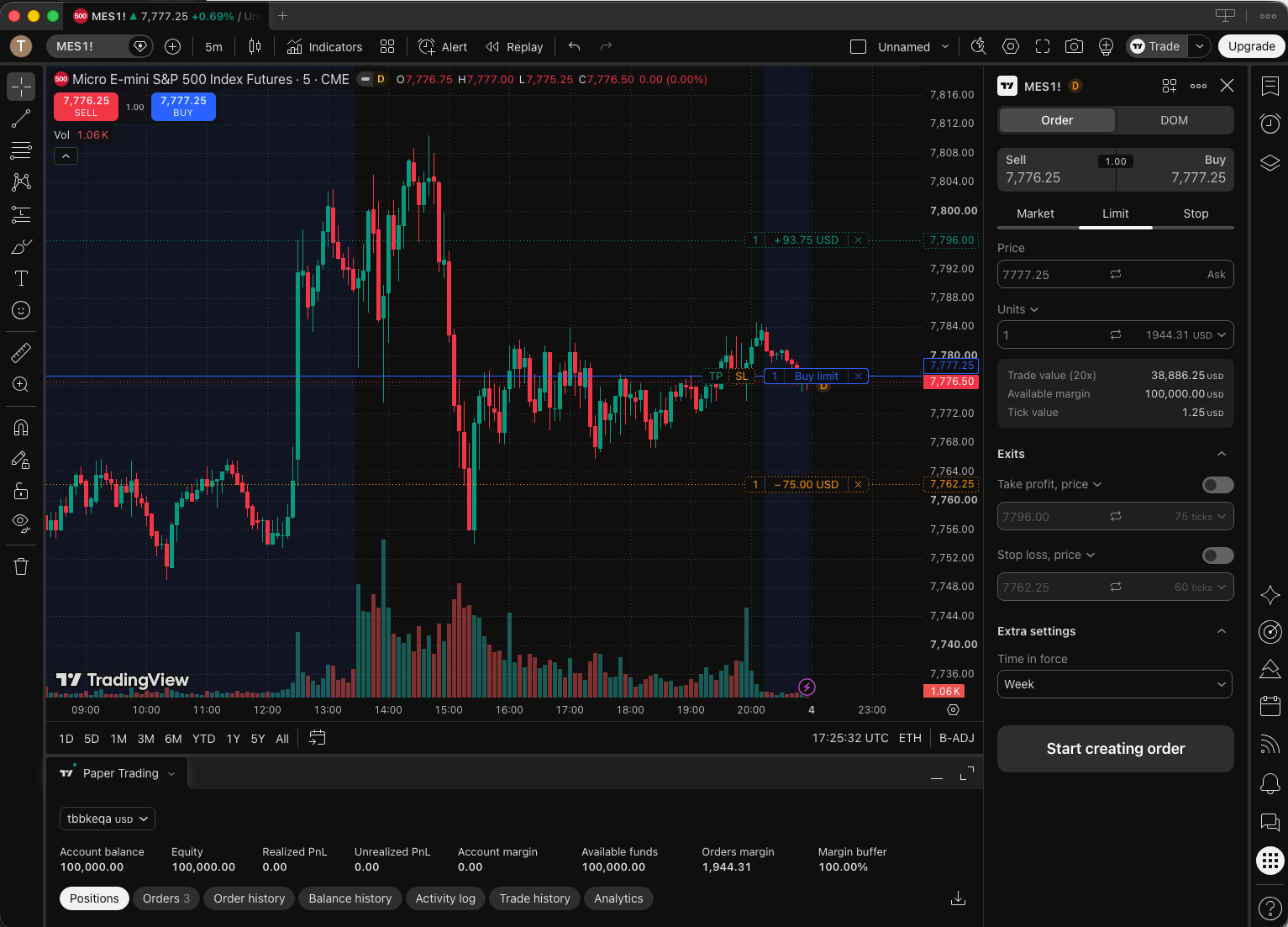Create an Alert
Viewport: 1288px width, 927px height.
pos(443,46)
